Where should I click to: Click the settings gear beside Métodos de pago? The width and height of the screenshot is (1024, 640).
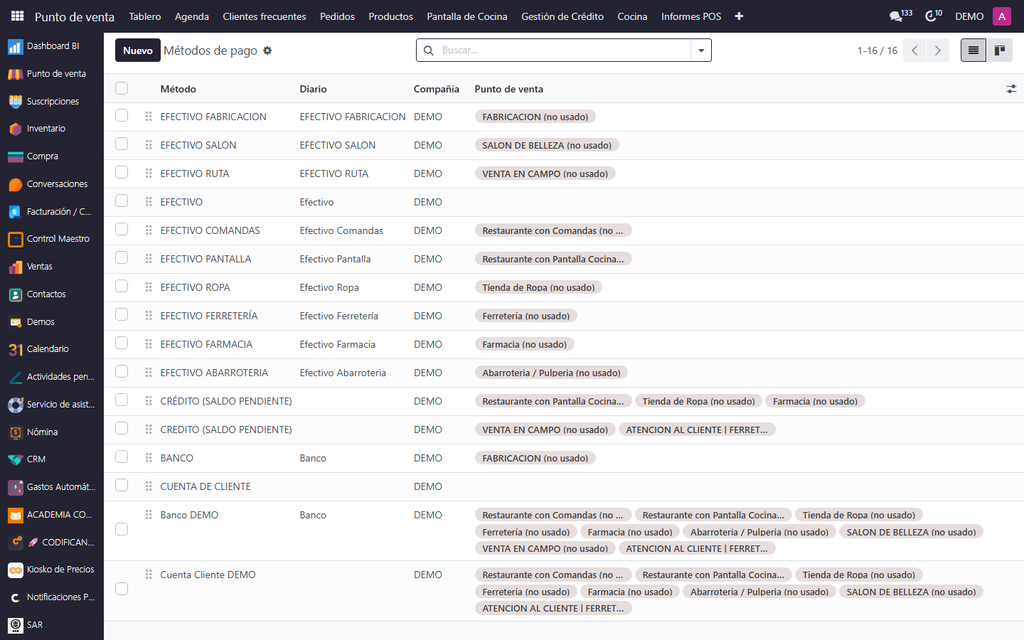click(267, 50)
